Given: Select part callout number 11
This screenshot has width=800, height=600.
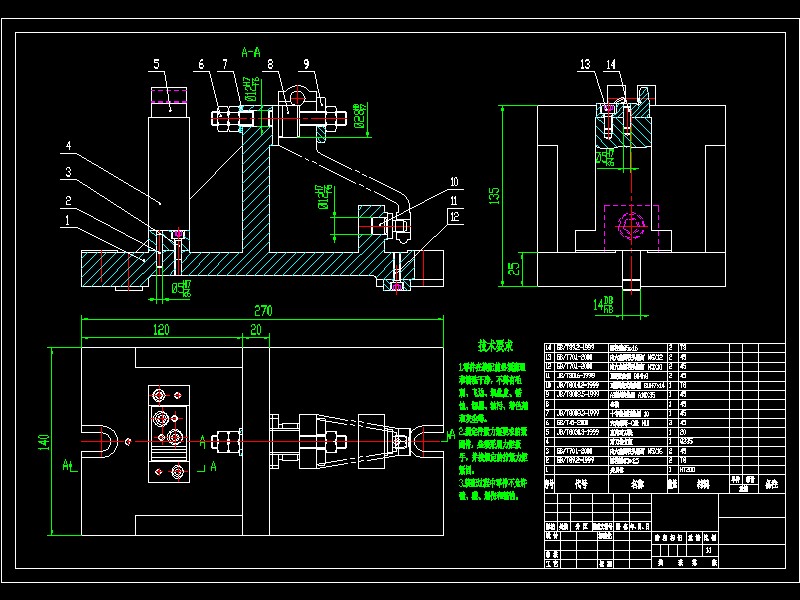Looking at the screenshot, I should pos(454,201).
